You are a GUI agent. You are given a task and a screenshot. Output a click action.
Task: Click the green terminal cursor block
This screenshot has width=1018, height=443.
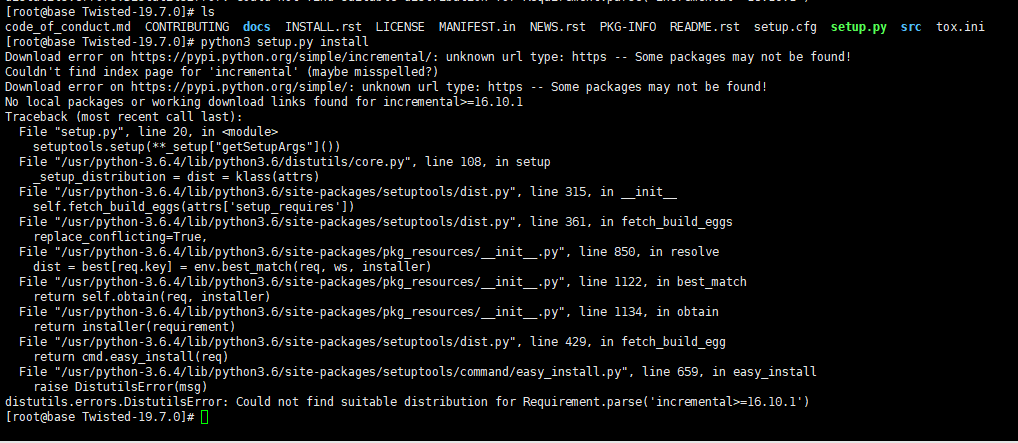pos(205,417)
